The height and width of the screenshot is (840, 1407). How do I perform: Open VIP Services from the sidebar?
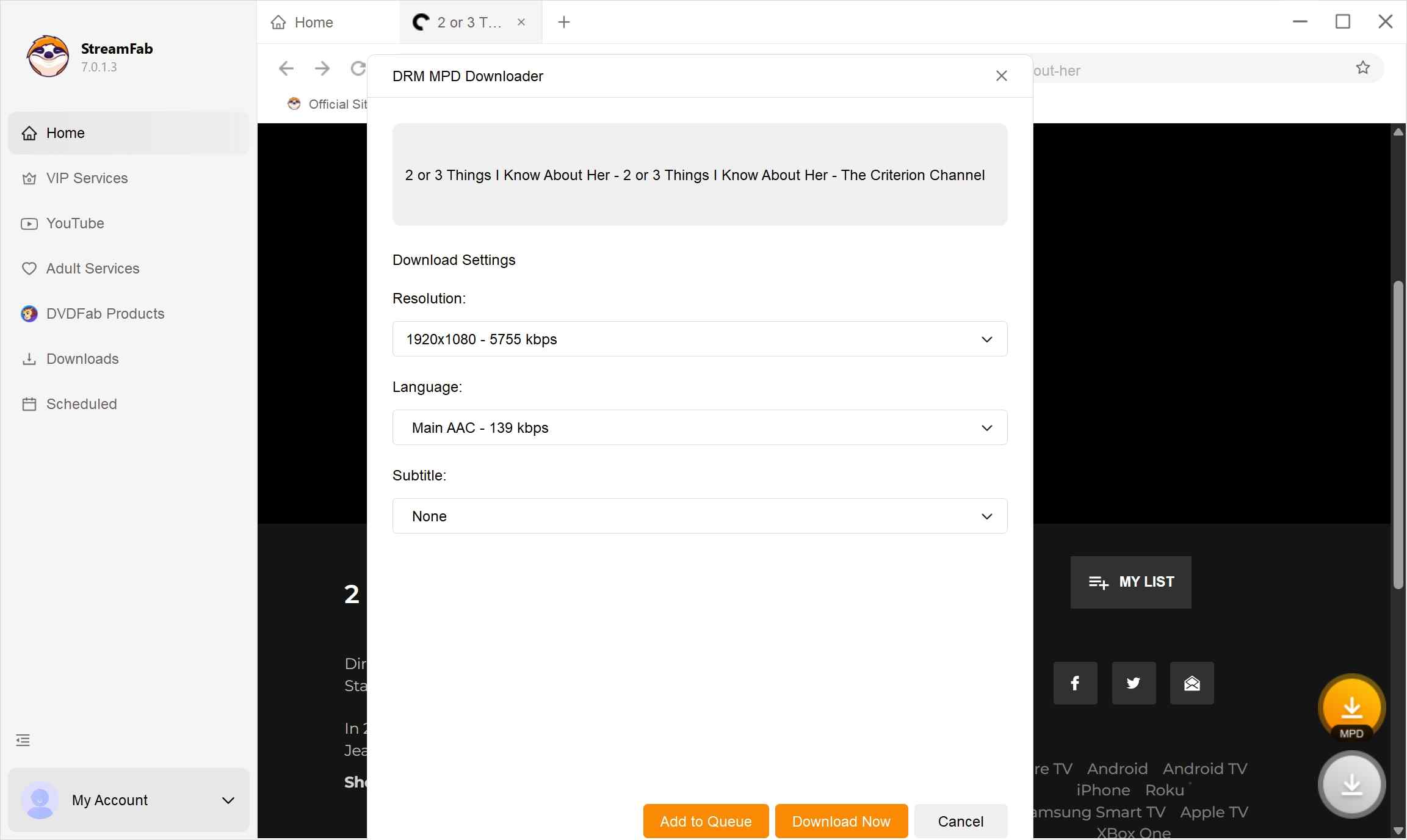click(x=87, y=178)
